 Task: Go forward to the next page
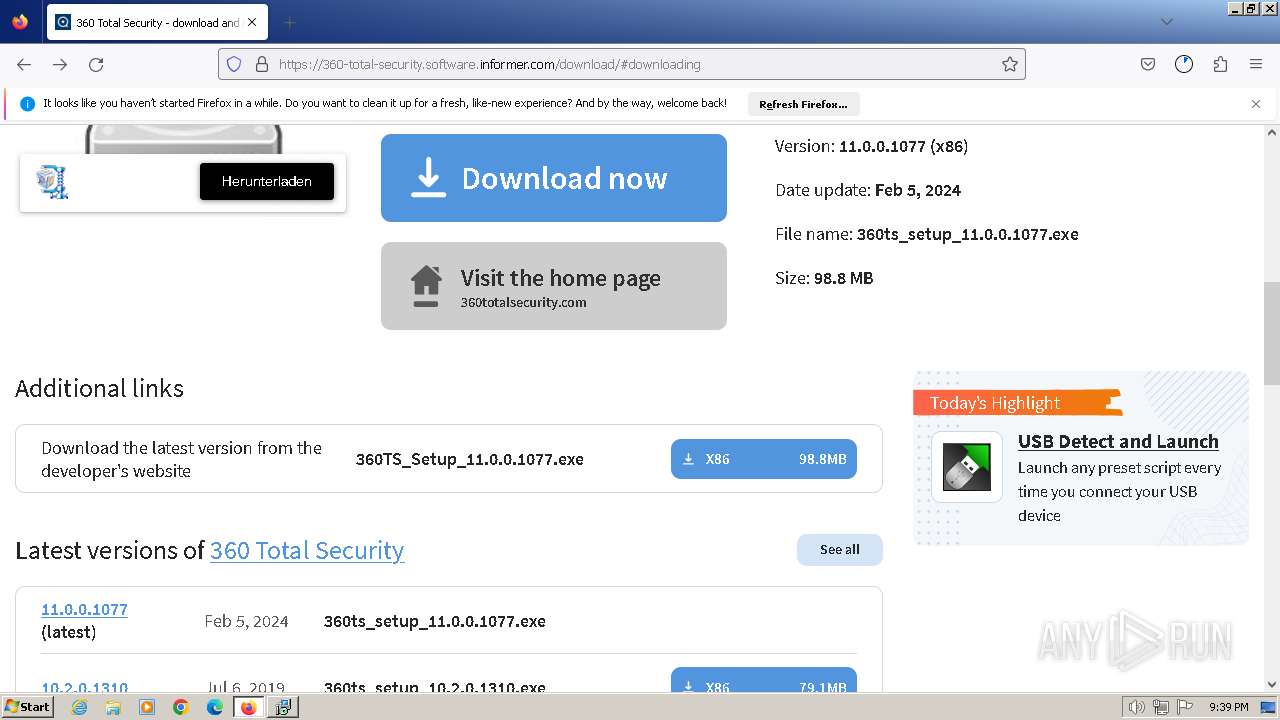point(60,64)
